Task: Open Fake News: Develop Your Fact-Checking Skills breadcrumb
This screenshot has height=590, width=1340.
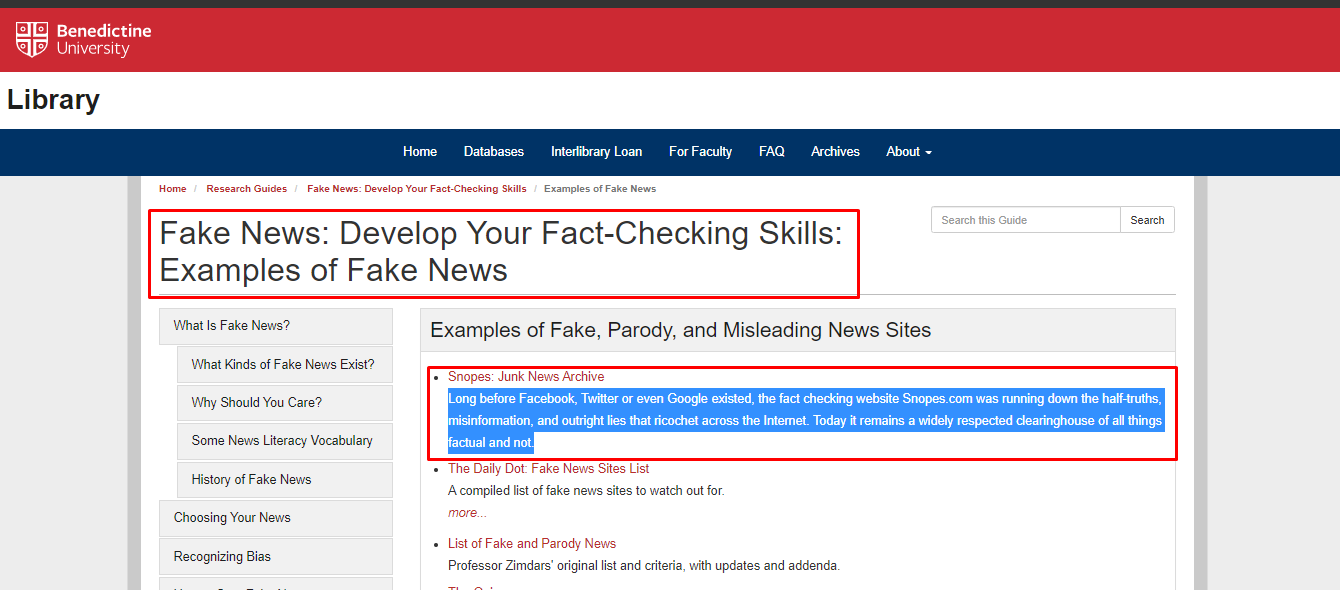Action: [416, 188]
